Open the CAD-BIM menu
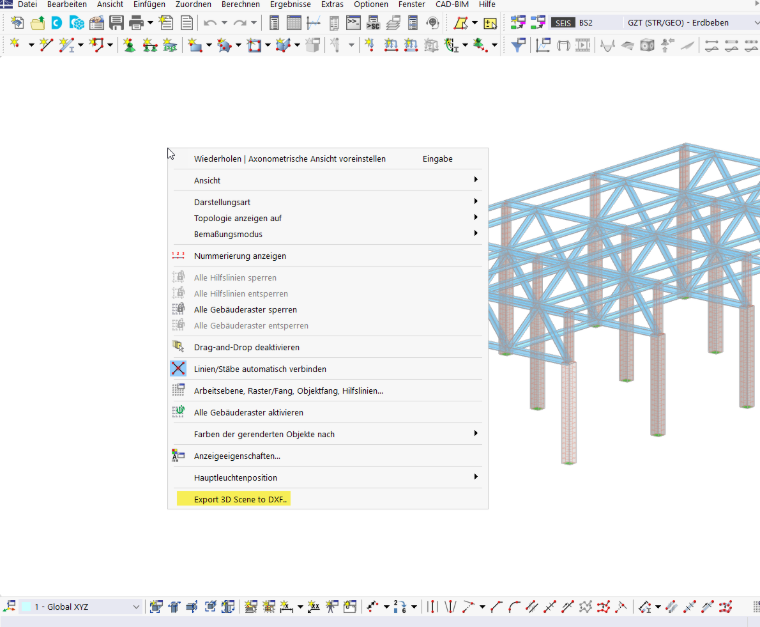 452,4
